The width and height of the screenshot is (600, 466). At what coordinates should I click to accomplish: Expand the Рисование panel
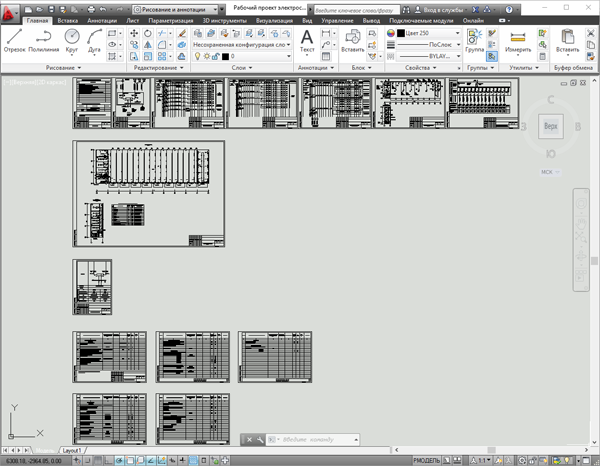[64, 68]
